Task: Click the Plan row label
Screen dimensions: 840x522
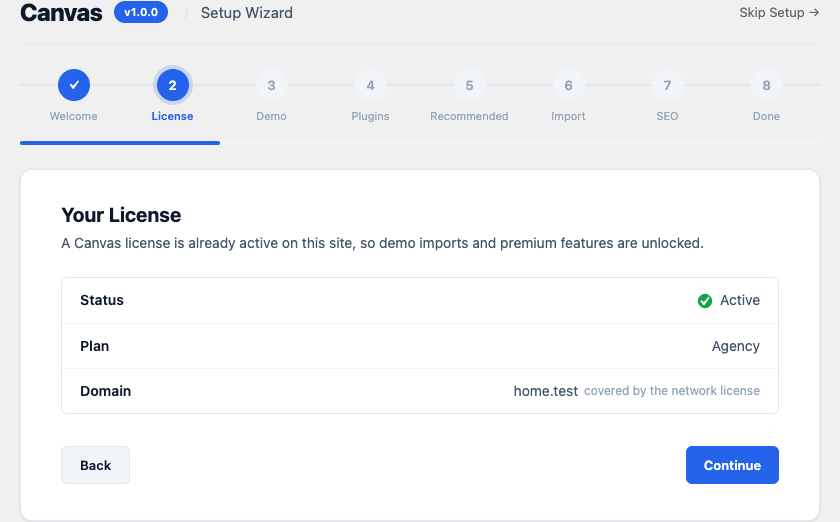Action: 95,346
